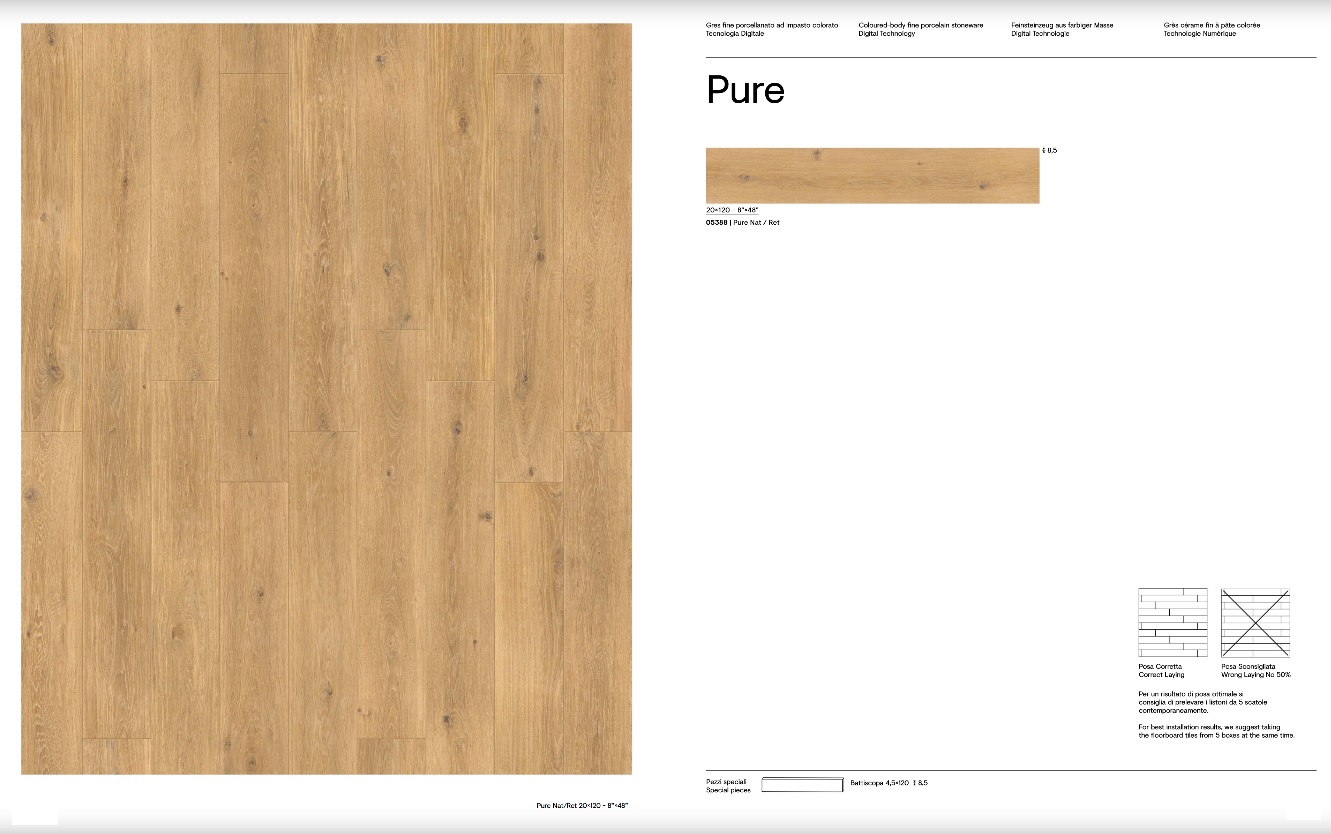This screenshot has height=834, width=1331.
Task: Click the Correct Laying diagram icon
Action: 1172,622
